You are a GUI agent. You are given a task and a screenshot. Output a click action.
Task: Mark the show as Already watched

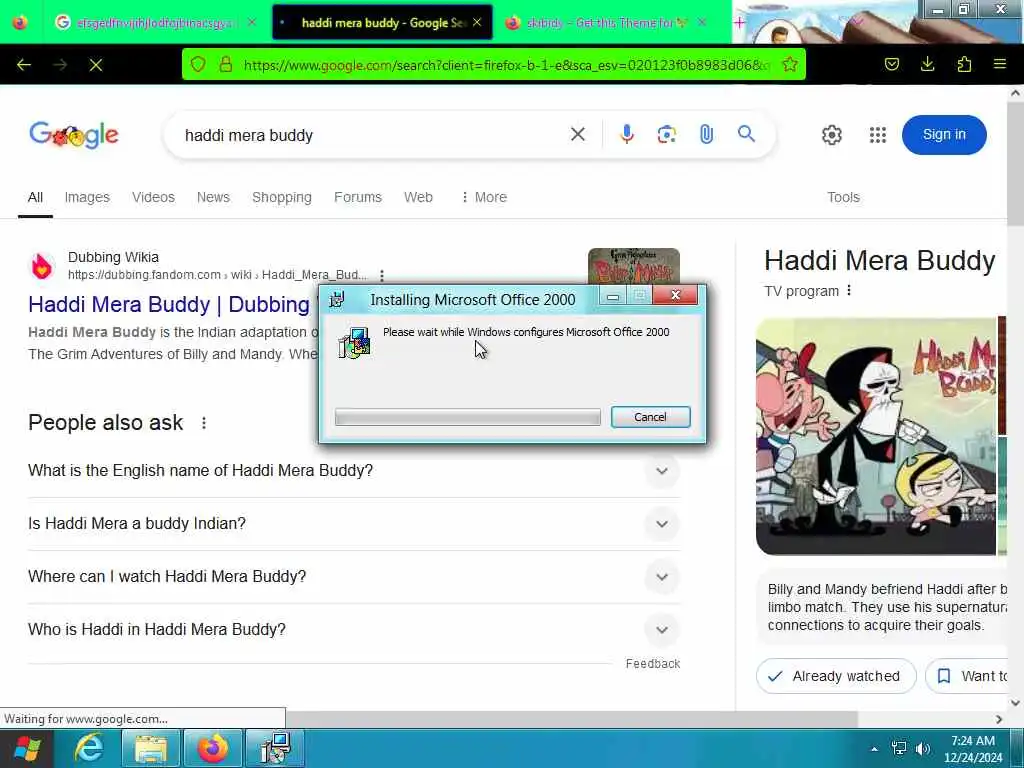pyautogui.click(x=836, y=676)
